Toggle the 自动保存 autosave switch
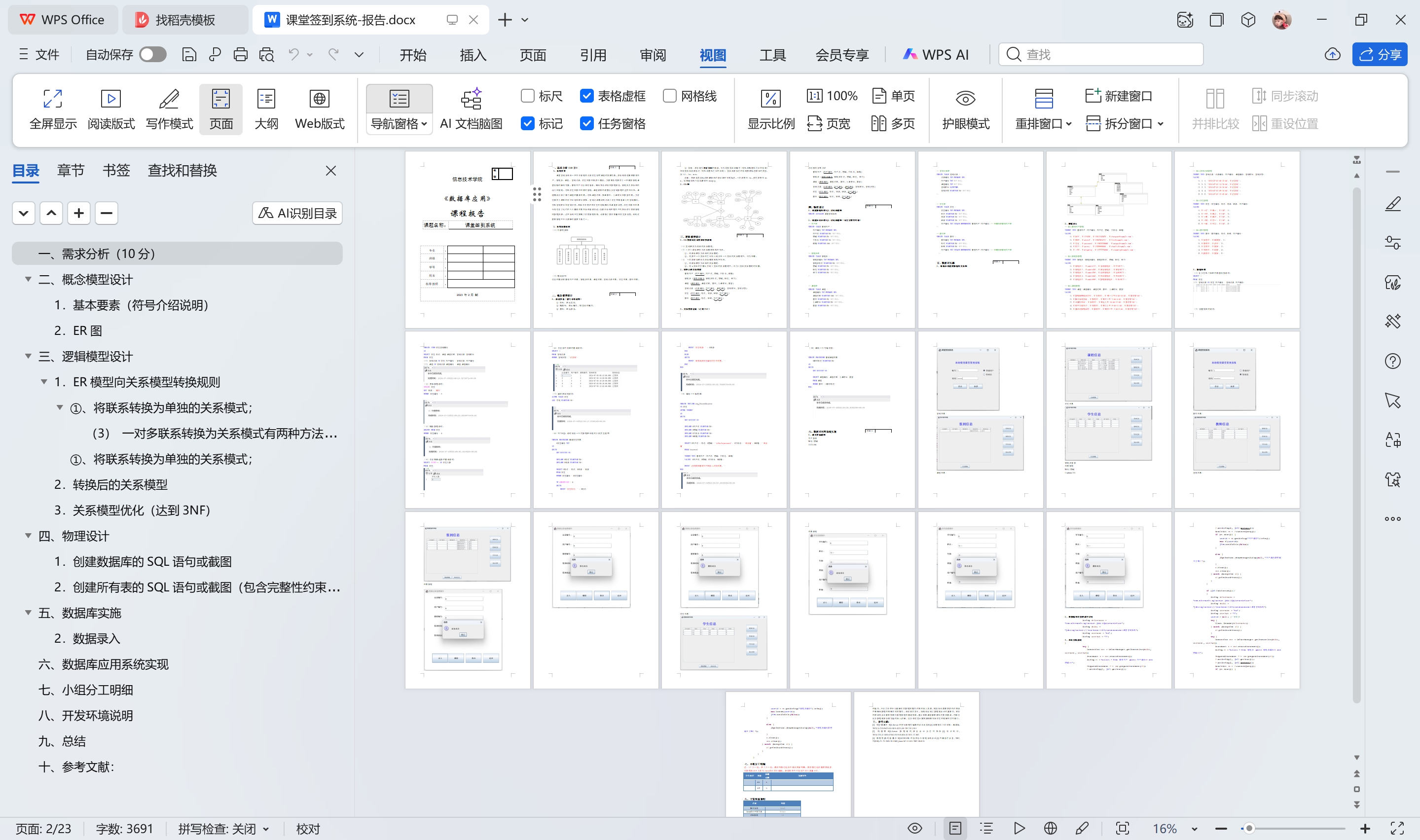Image resolution: width=1420 pixels, height=840 pixels. coord(153,54)
